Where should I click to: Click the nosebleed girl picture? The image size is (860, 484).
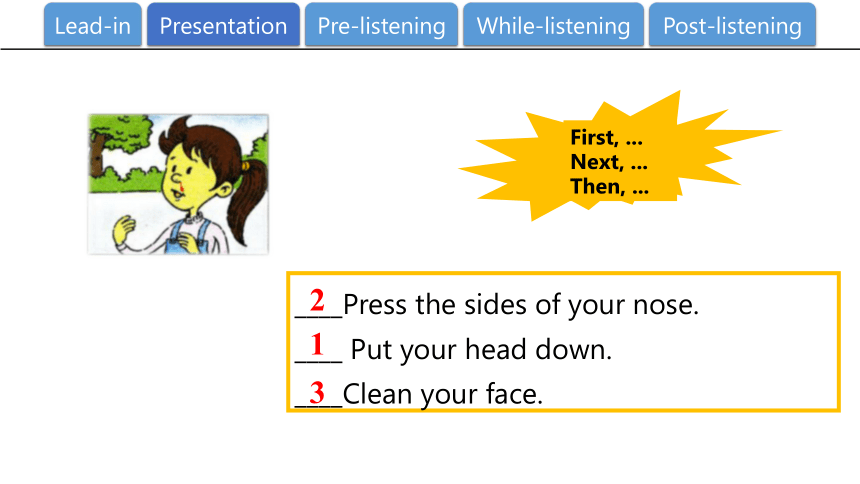coord(178,184)
